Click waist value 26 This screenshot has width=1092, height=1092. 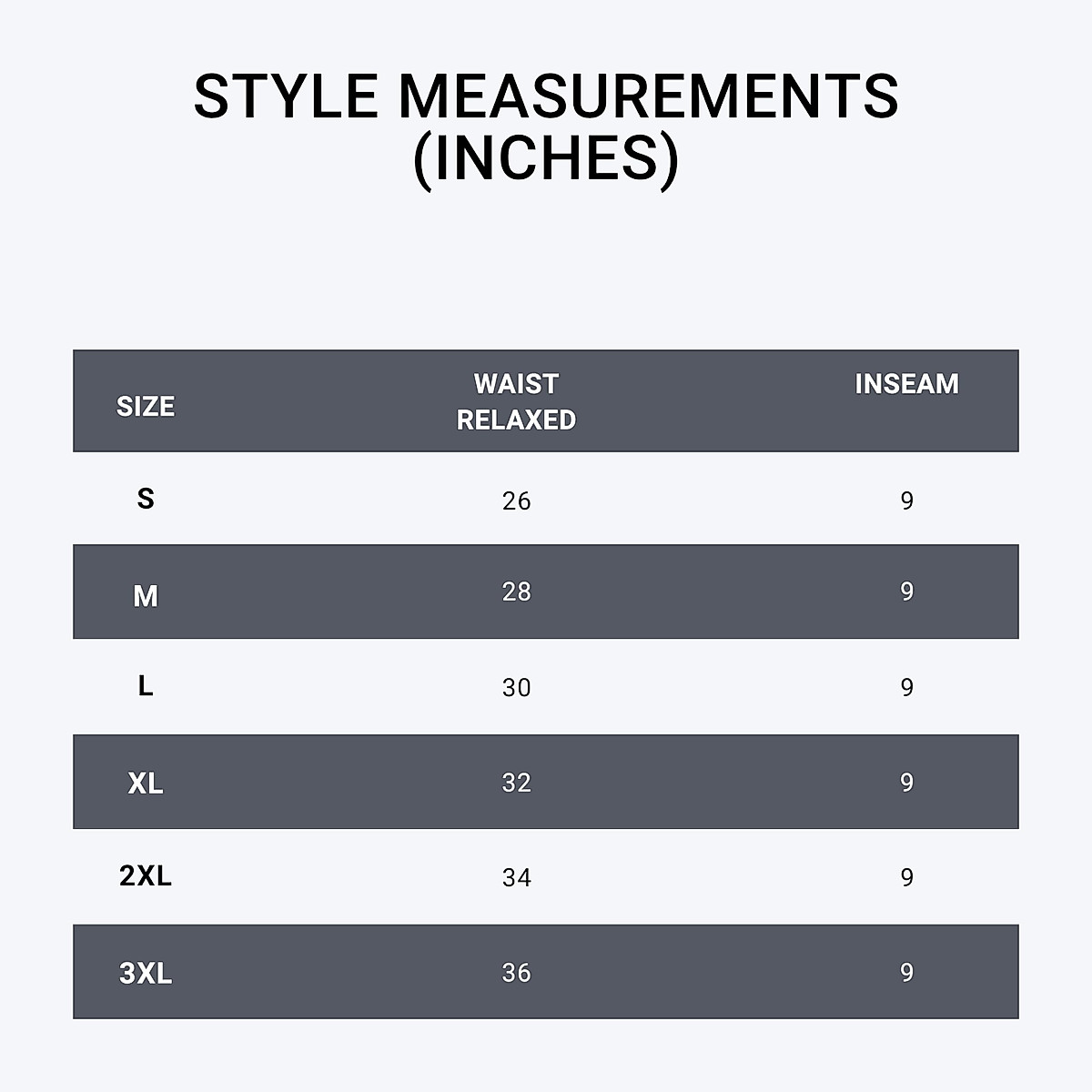click(516, 500)
